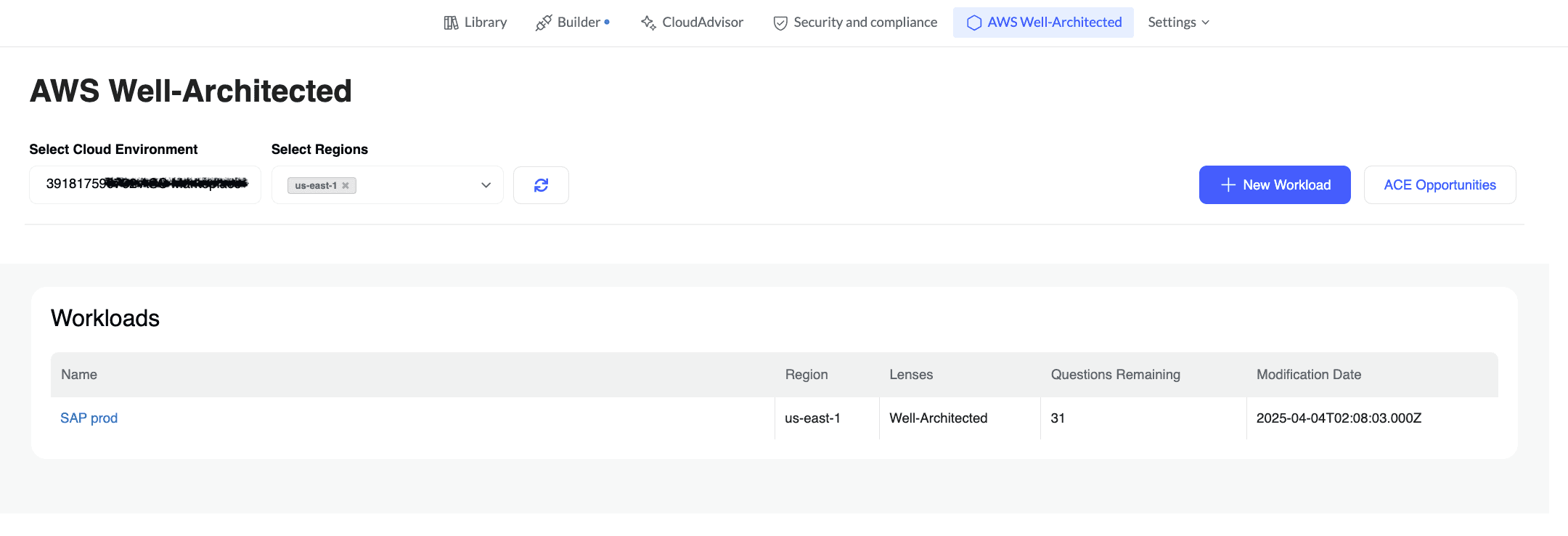Remove the us-east-1 region tag
Image resolution: width=1568 pixels, height=536 pixels.
click(346, 186)
